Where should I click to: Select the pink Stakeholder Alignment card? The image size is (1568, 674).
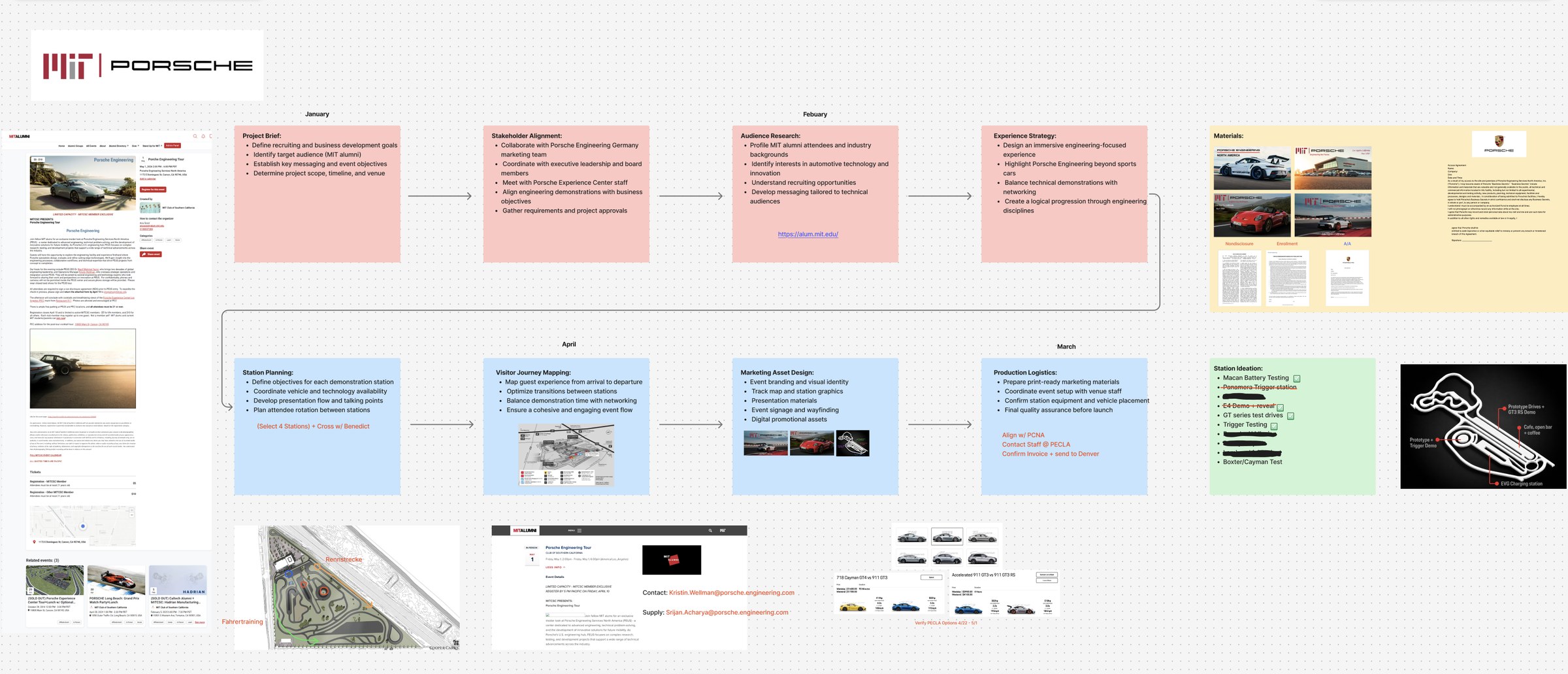(566, 194)
